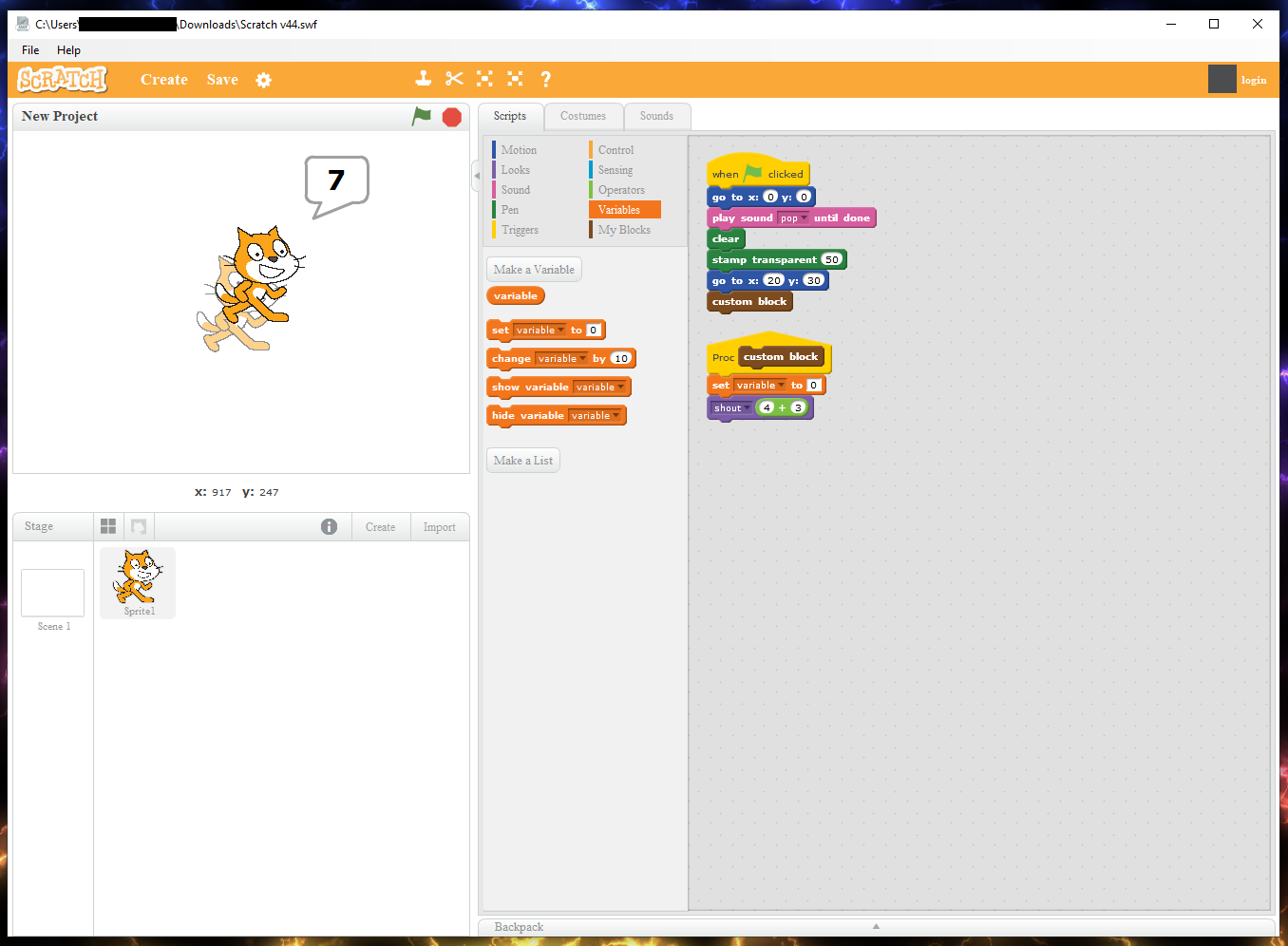Open the settings gear in the toolbar
Image resolution: width=1288 pixels, height=946 pixels.
click(x=263, y=80)
